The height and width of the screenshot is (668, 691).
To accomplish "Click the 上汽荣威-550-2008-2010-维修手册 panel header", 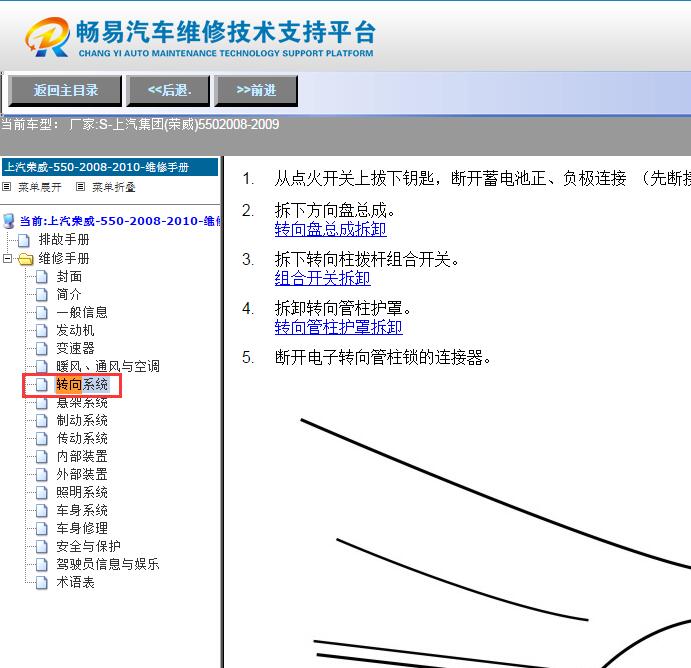I will pyautogui.click(x=110, y=167).
